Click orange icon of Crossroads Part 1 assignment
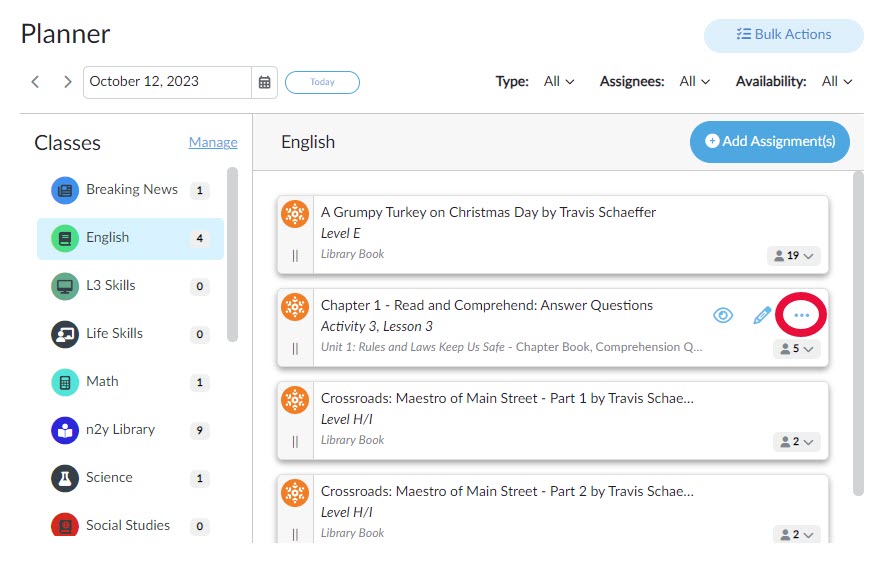Viewport: 879px width, 563px height. [x=295, y=400]
